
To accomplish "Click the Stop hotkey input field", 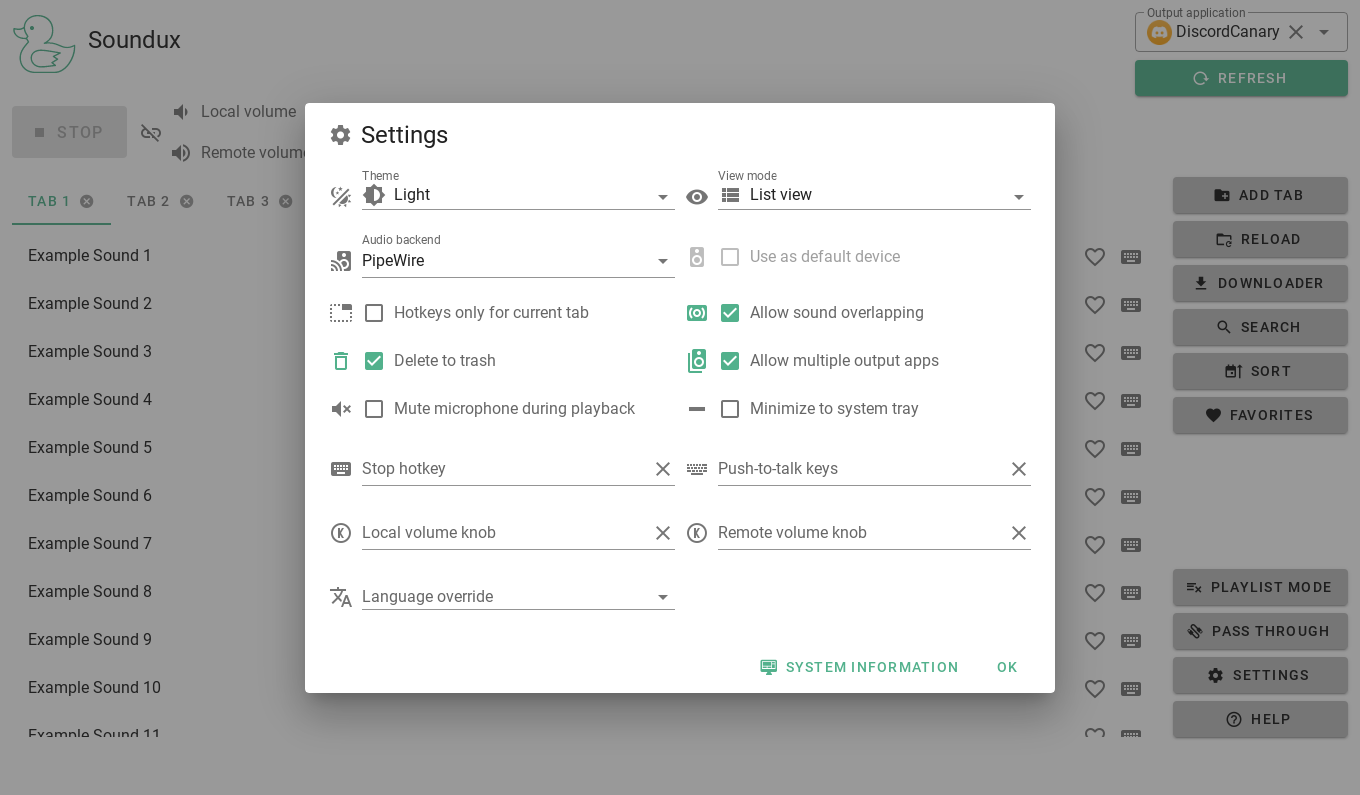I will (505, 469).
